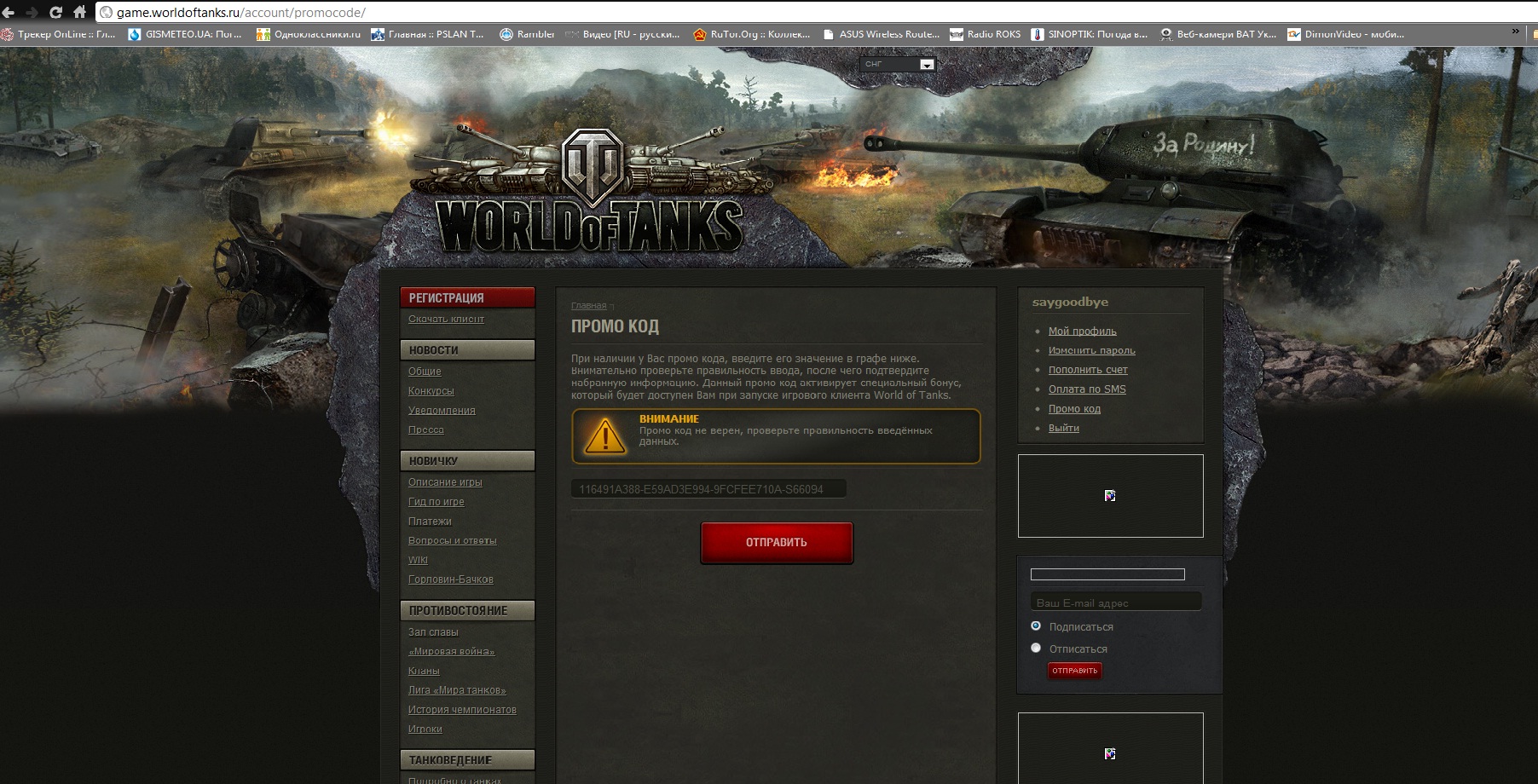Open the DimonVideo bookmark
The width and height of the screenshot is (1538, 784).
pyautogui.click(x=1346, y=34)
